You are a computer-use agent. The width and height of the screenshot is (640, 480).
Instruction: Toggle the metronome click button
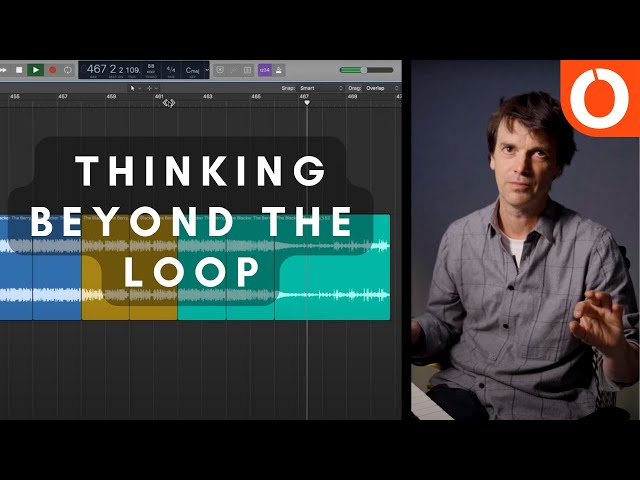tap(279, 70)
